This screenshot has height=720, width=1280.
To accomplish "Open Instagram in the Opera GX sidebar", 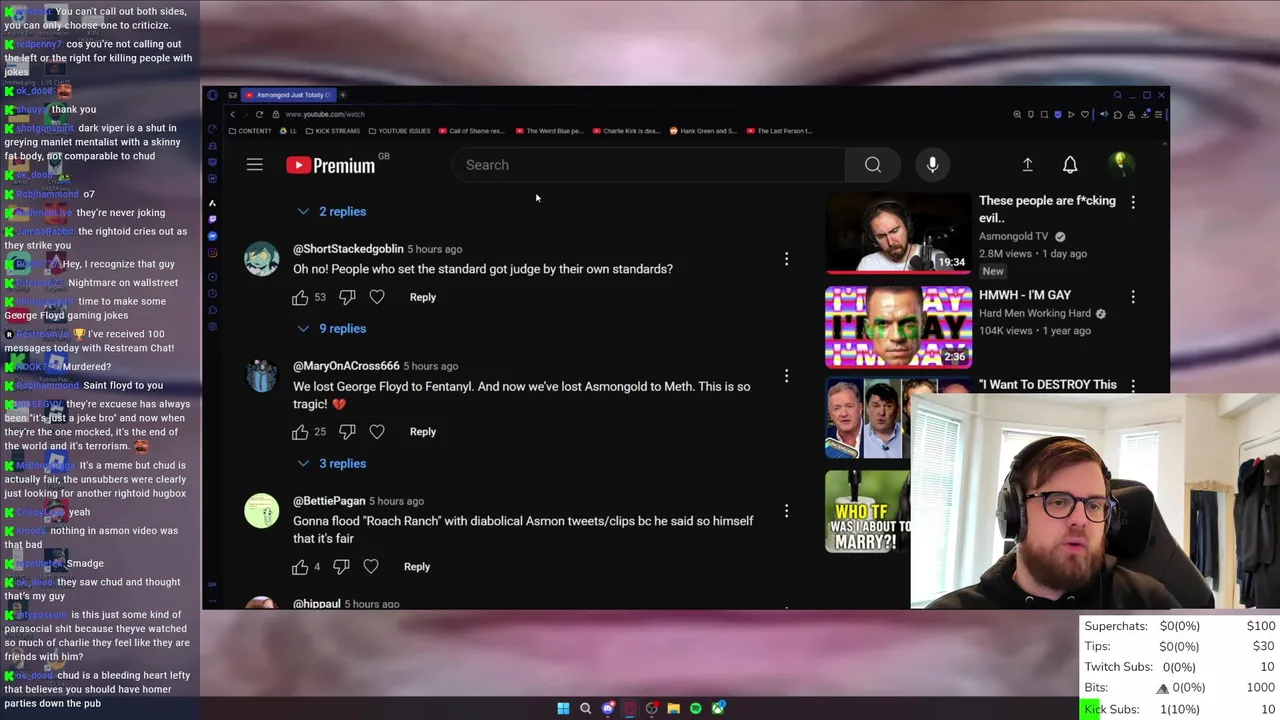I will tap(212, 253).
